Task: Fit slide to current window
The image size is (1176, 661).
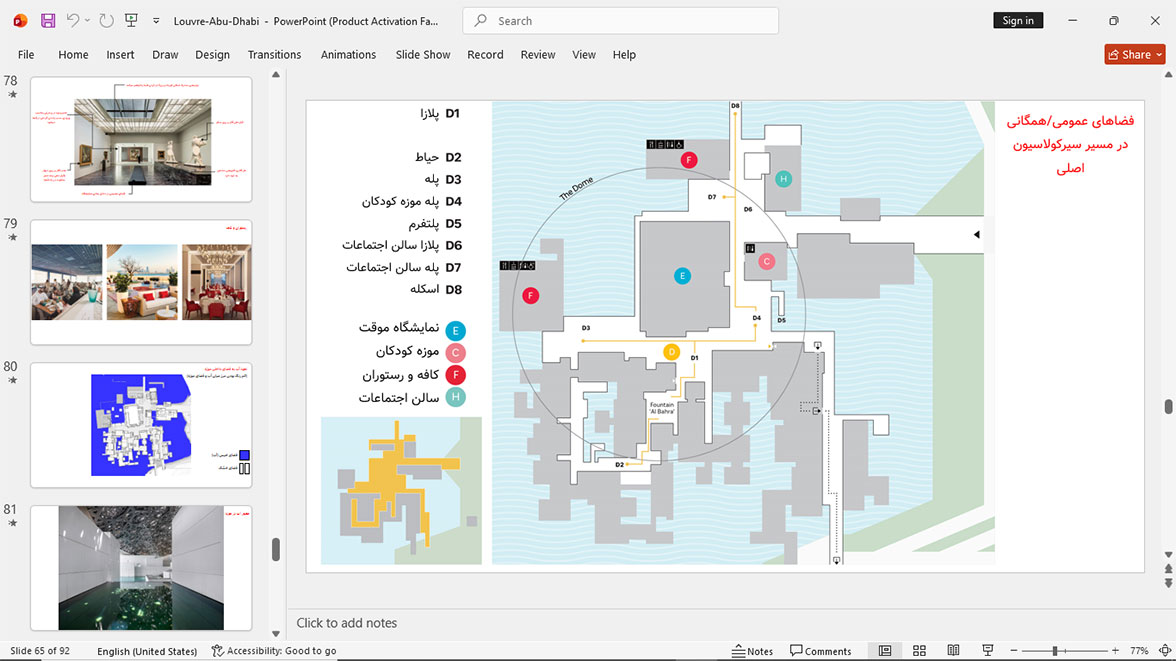Action: pos(1165,650)
